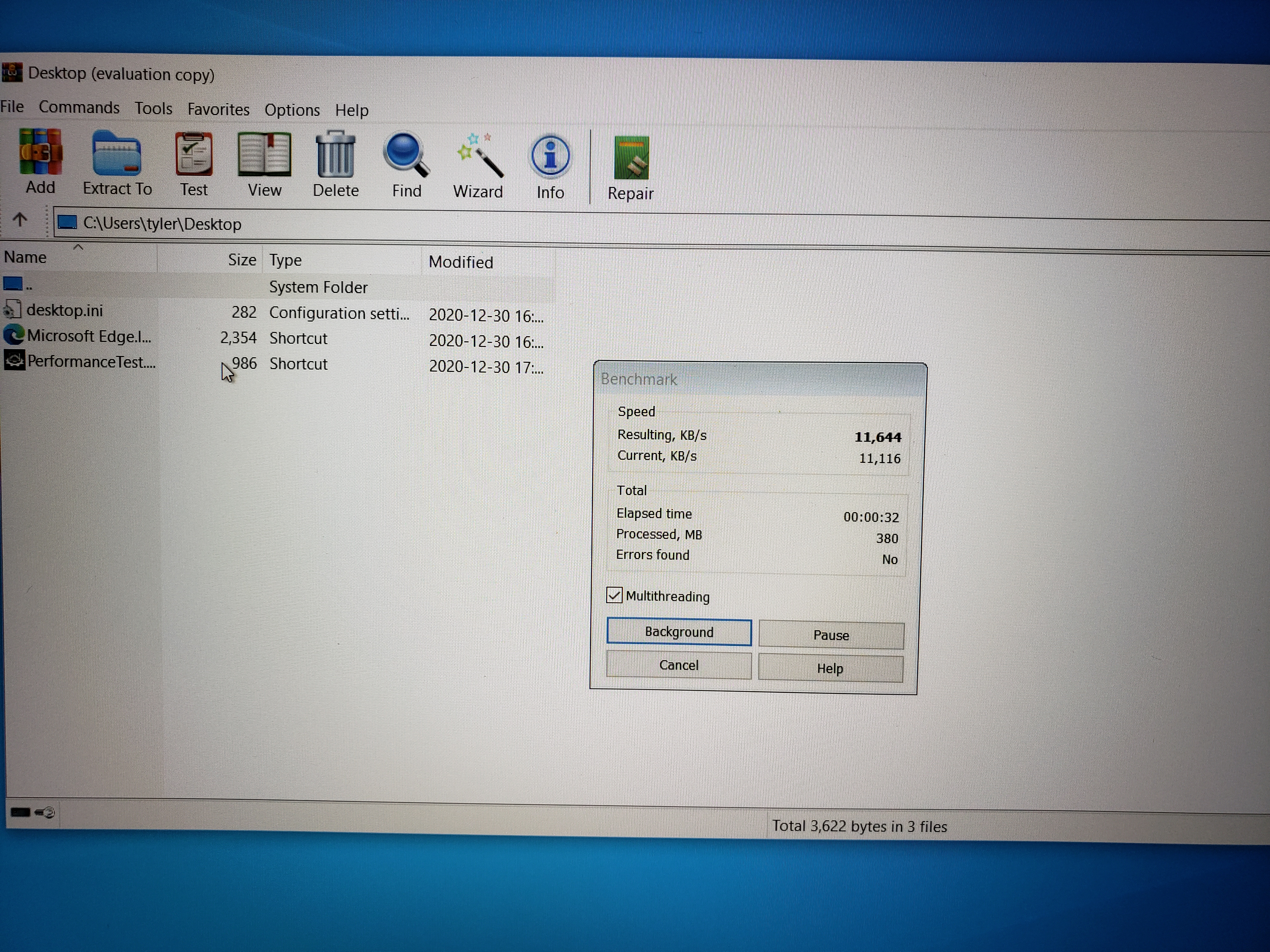Open the Help menu
Image resolution: width=1270 pixels, height=952 pixels.
[352, 110]
